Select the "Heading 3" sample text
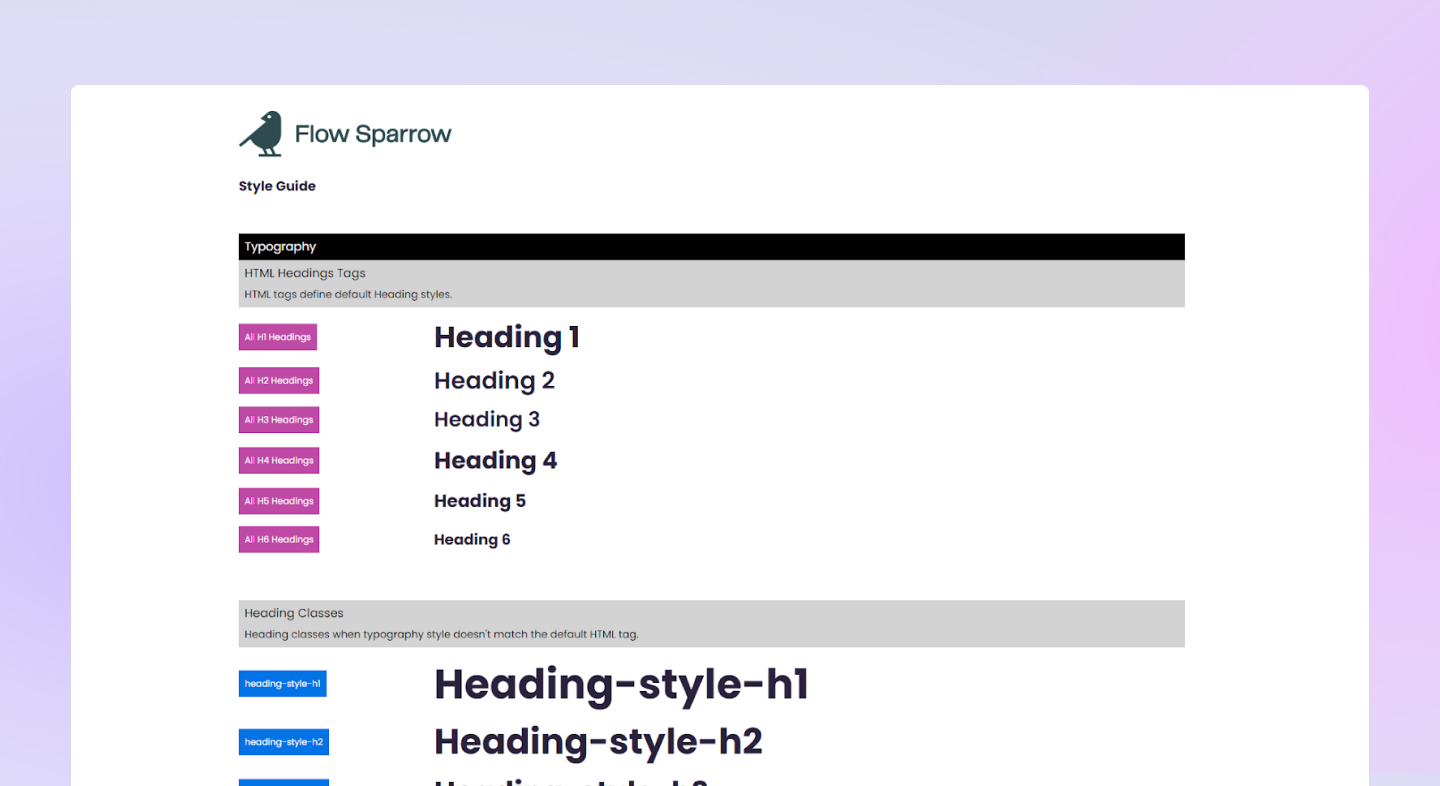1440x786 pixels. click(486, 419)
